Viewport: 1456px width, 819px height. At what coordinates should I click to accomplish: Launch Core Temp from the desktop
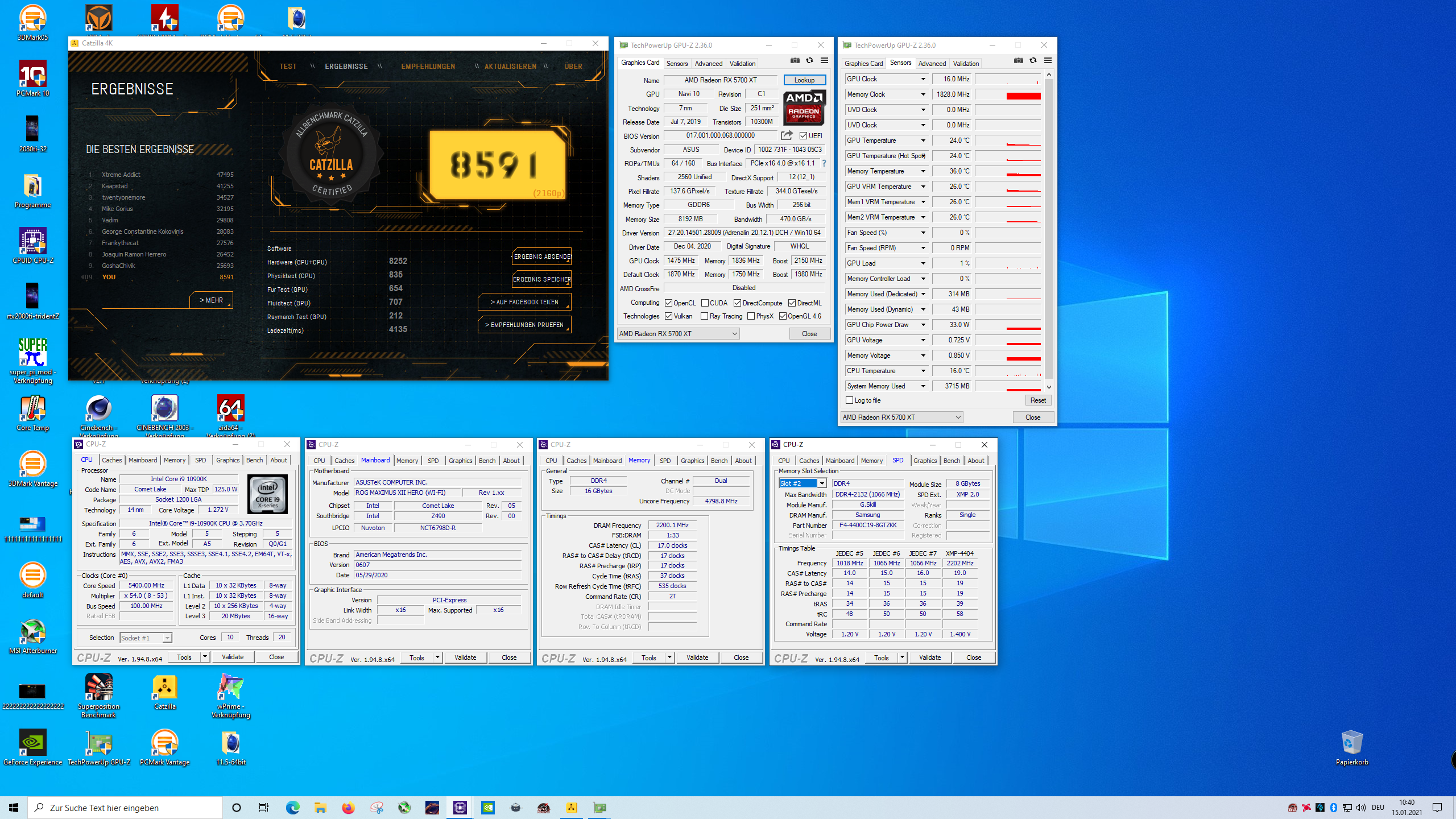pyautogui.click(x=32, y=413)
